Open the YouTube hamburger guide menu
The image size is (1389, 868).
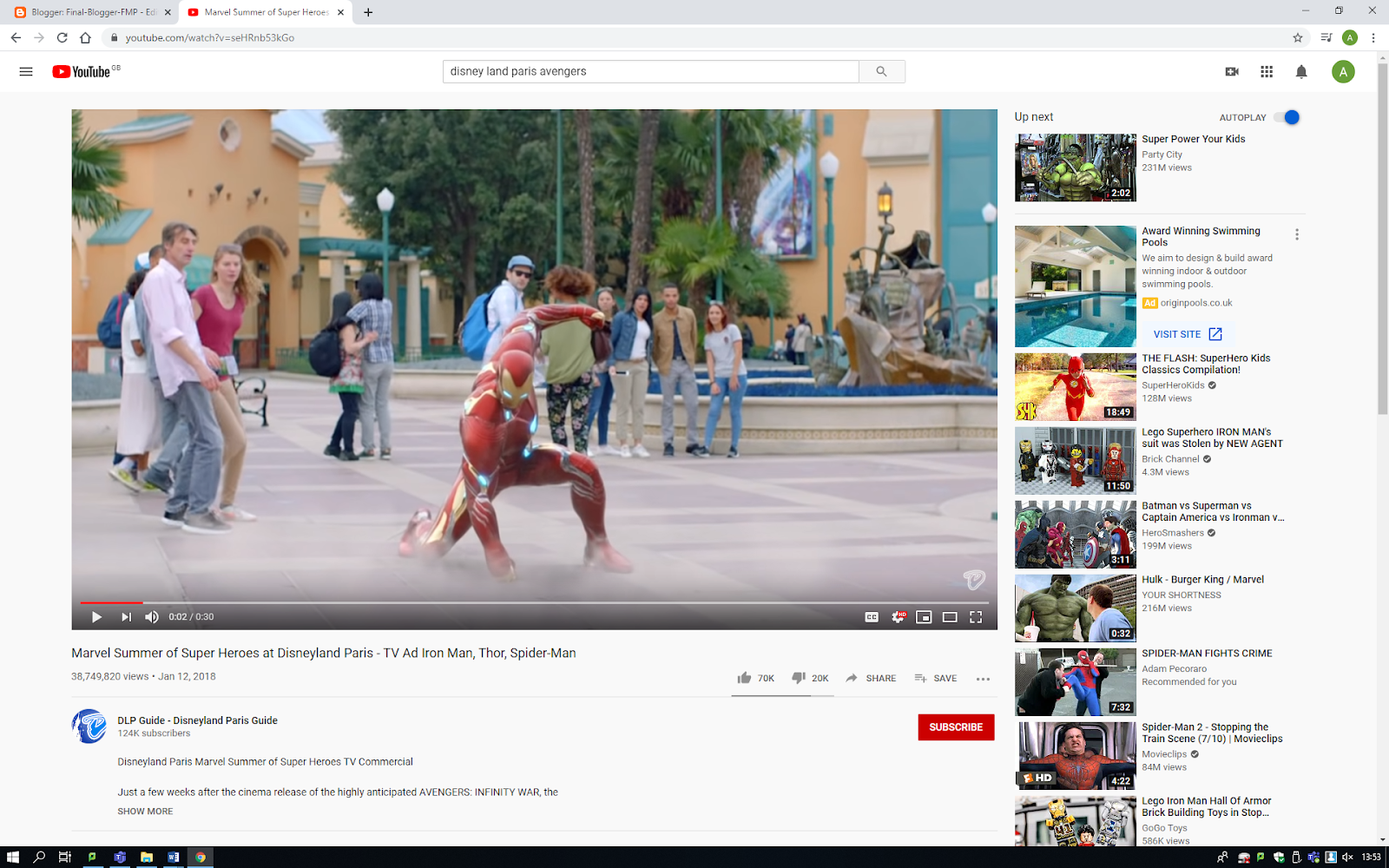[x=26, y=72]
